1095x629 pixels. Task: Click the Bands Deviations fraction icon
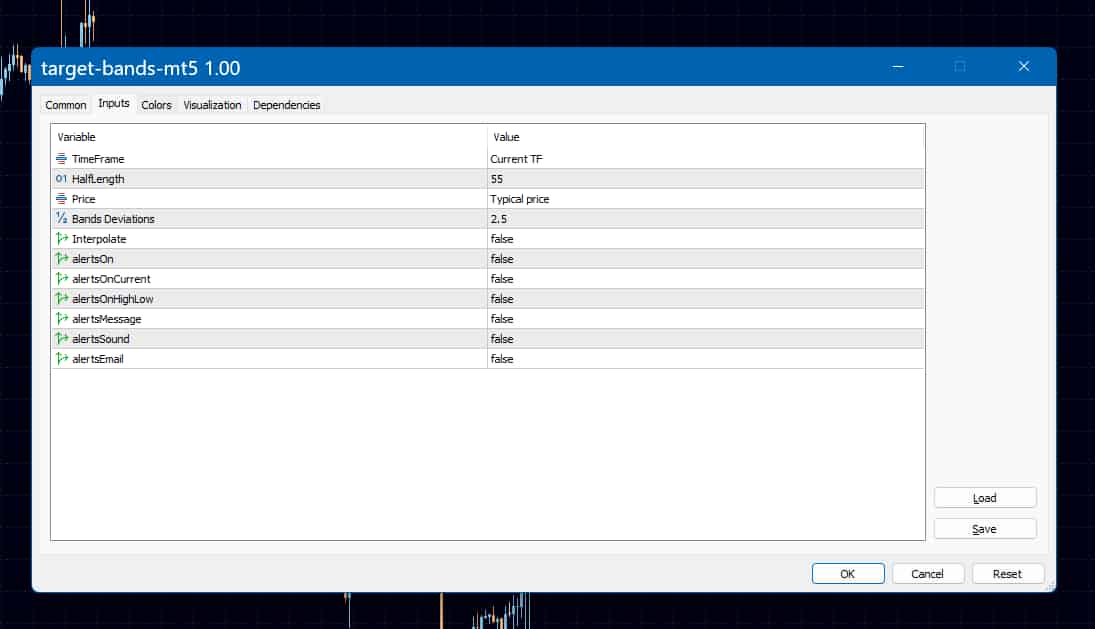pyautogui.click(x=61, y=219)
